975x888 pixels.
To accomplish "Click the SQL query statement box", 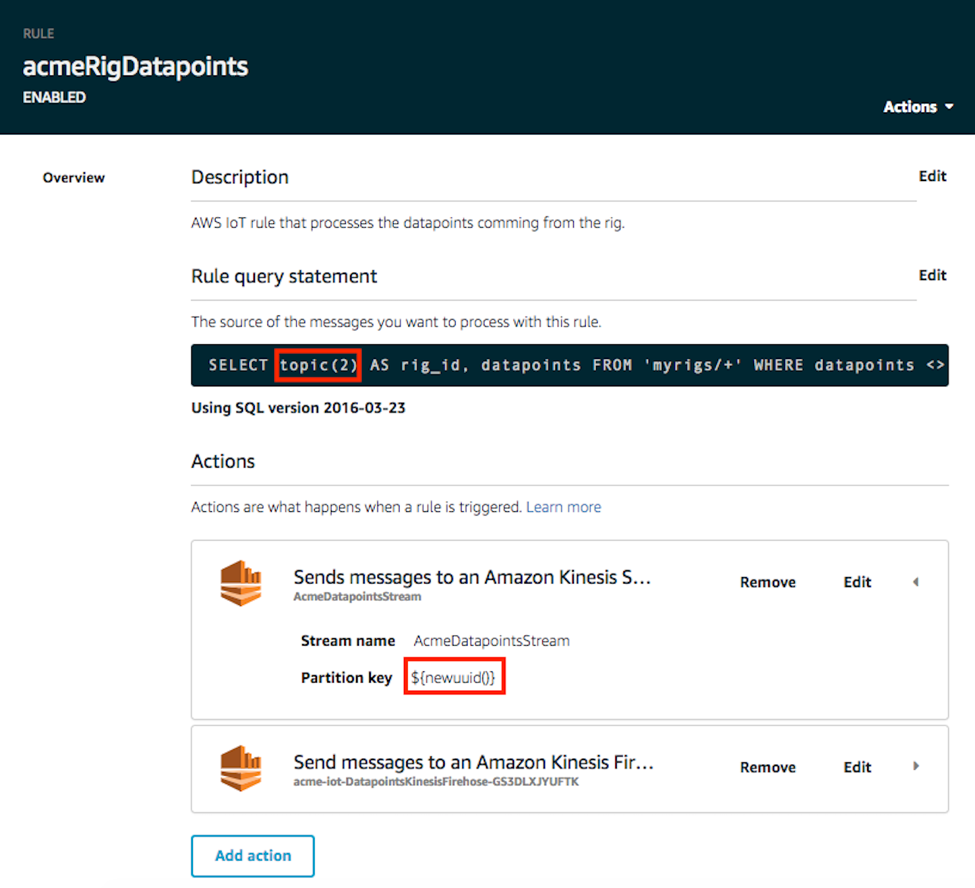I will pyautogui.click(x=570, y=365).
